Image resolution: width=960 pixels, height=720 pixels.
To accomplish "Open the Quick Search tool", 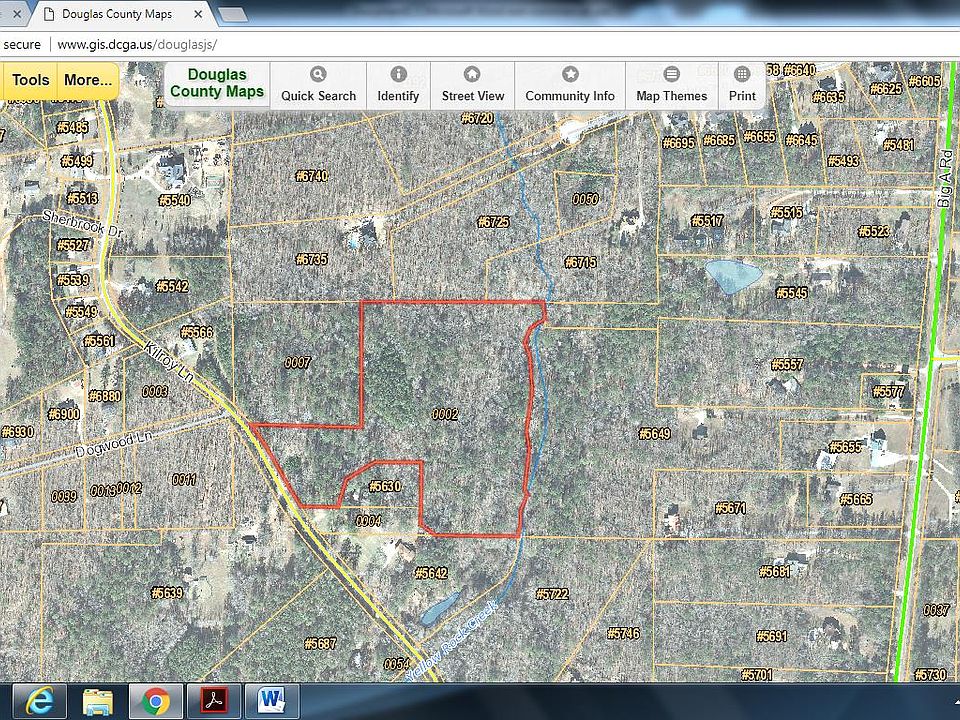I will (x=318, y=85).
